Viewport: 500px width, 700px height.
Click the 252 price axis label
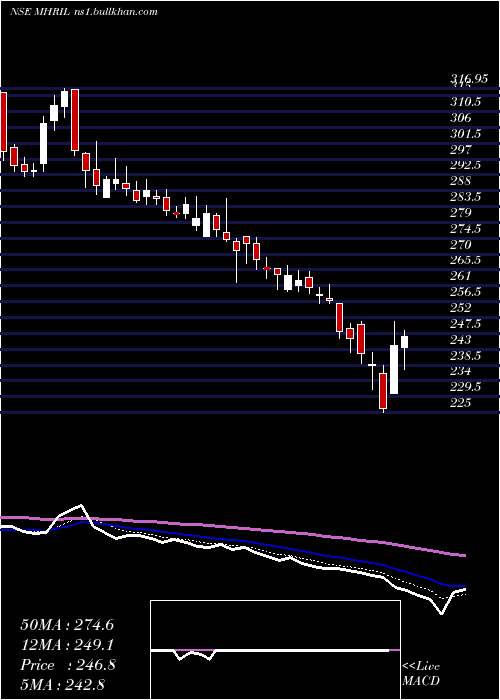tap(461, 308)
